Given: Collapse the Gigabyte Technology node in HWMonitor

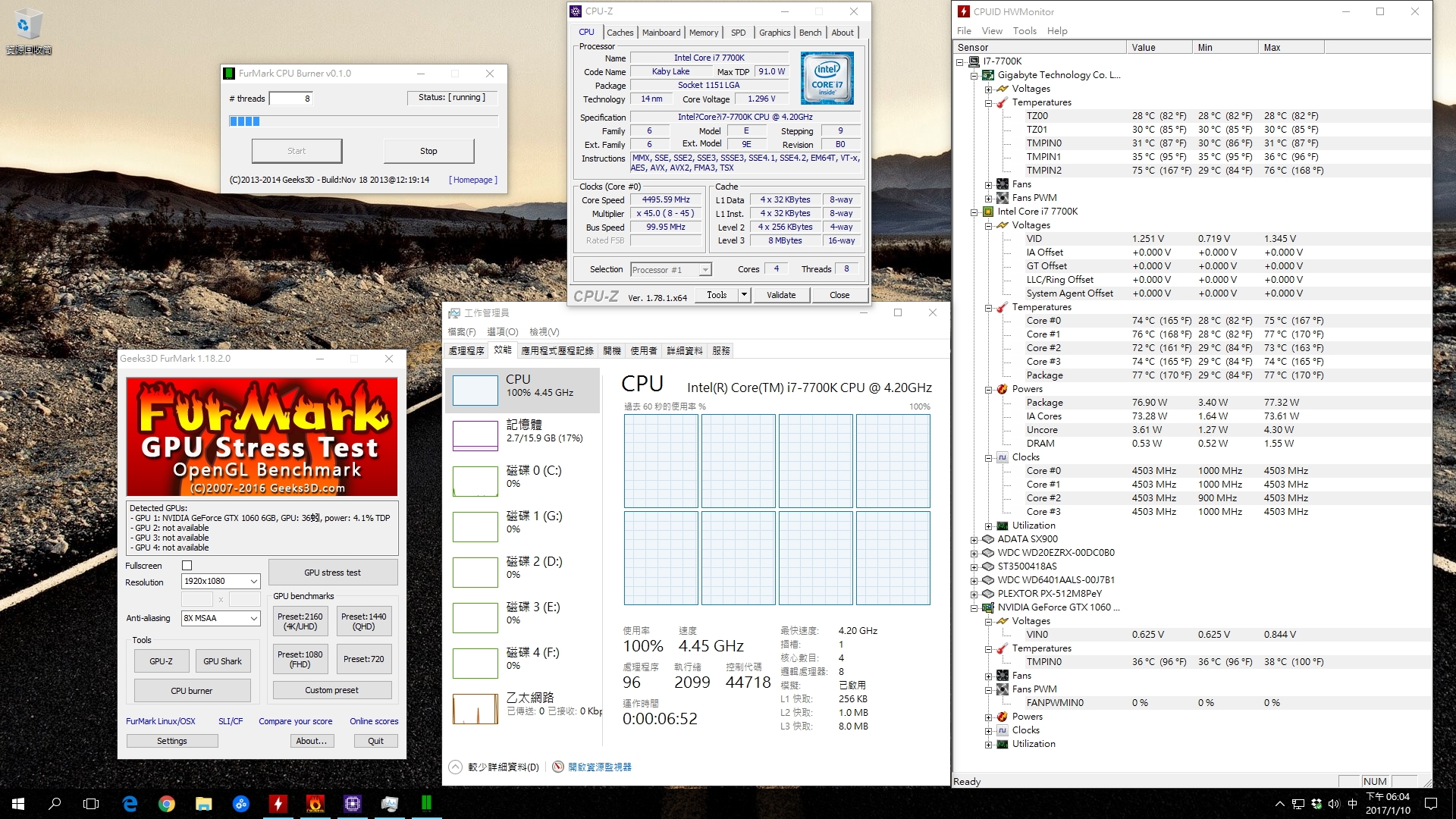Looking at the screenshot, I should (974, 75).
